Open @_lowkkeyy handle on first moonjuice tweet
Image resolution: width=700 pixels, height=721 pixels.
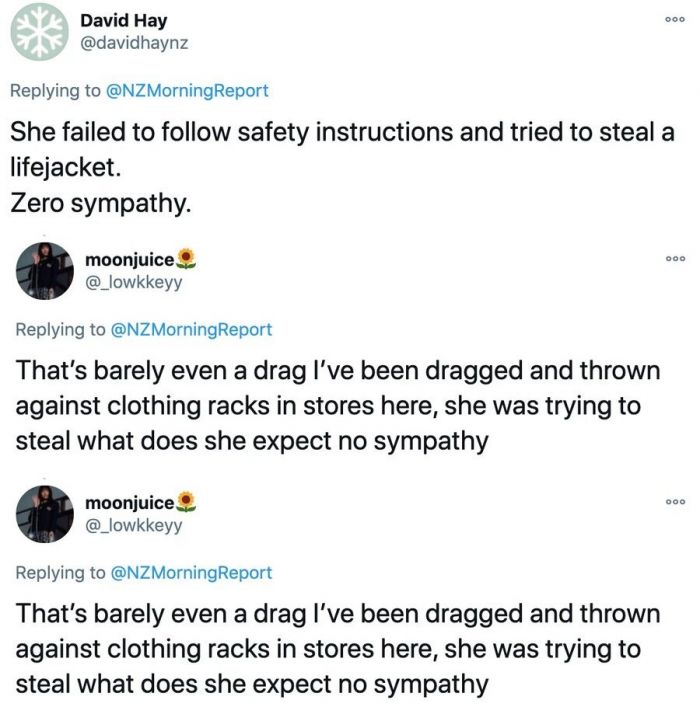coord(134,282)
